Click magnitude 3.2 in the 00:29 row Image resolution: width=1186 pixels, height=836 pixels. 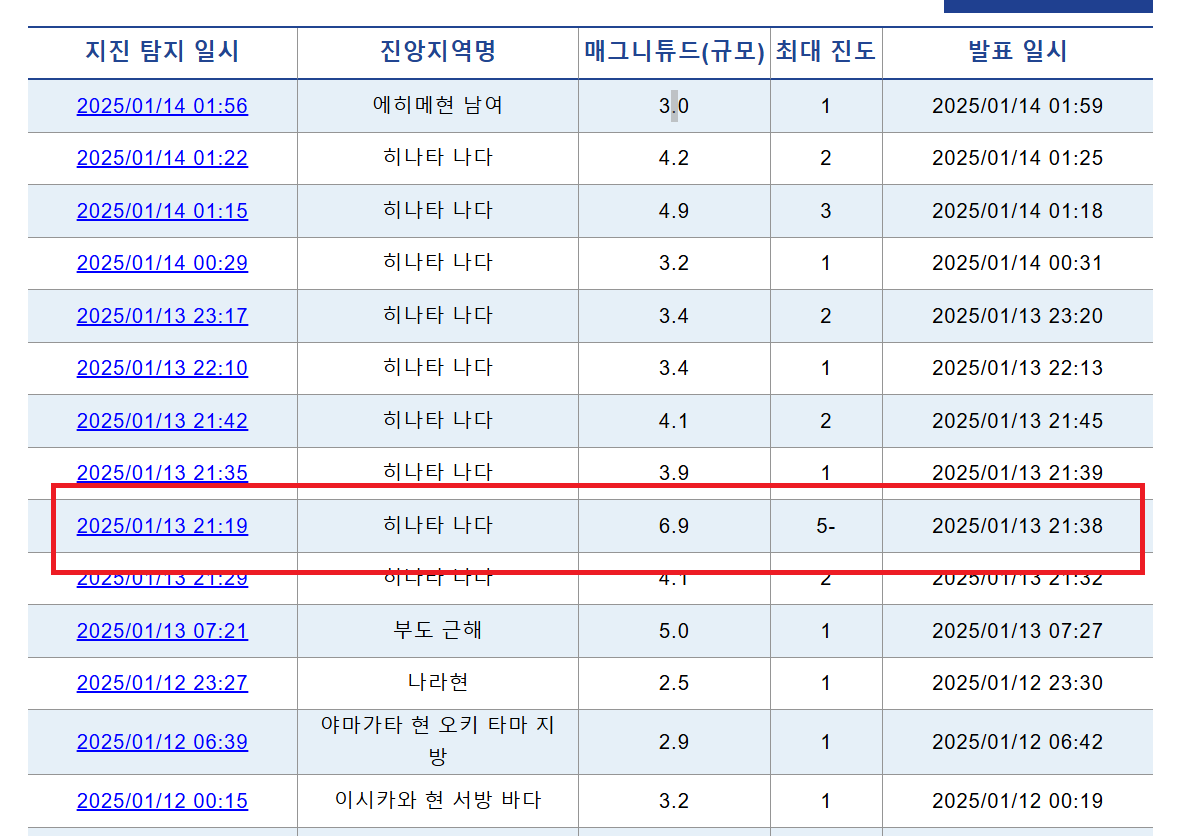pyautogui.click(x=674, y=263)
